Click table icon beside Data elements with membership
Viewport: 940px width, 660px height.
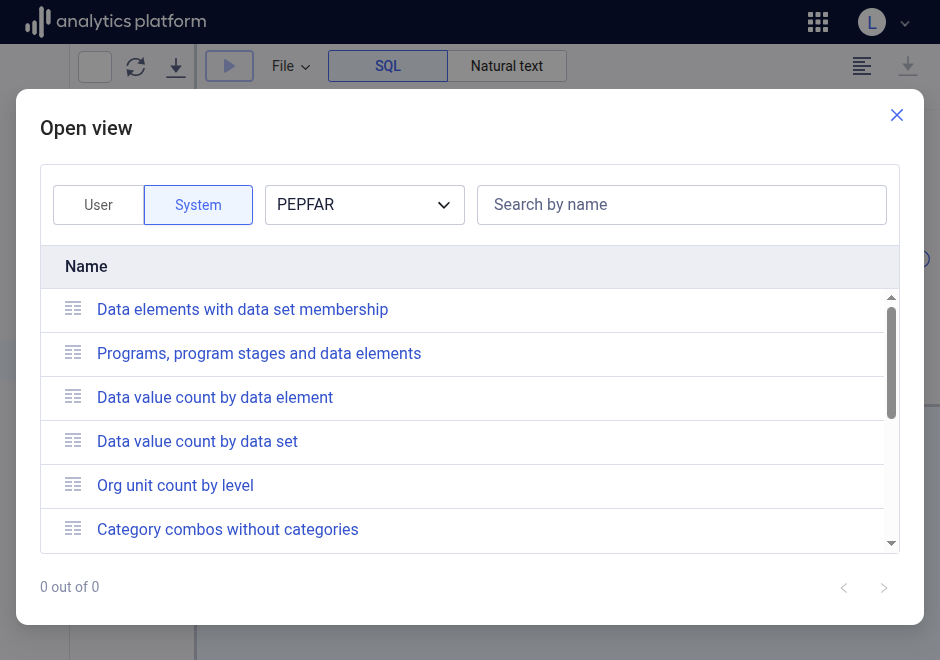pyautogui.click(x=73, y=309)
